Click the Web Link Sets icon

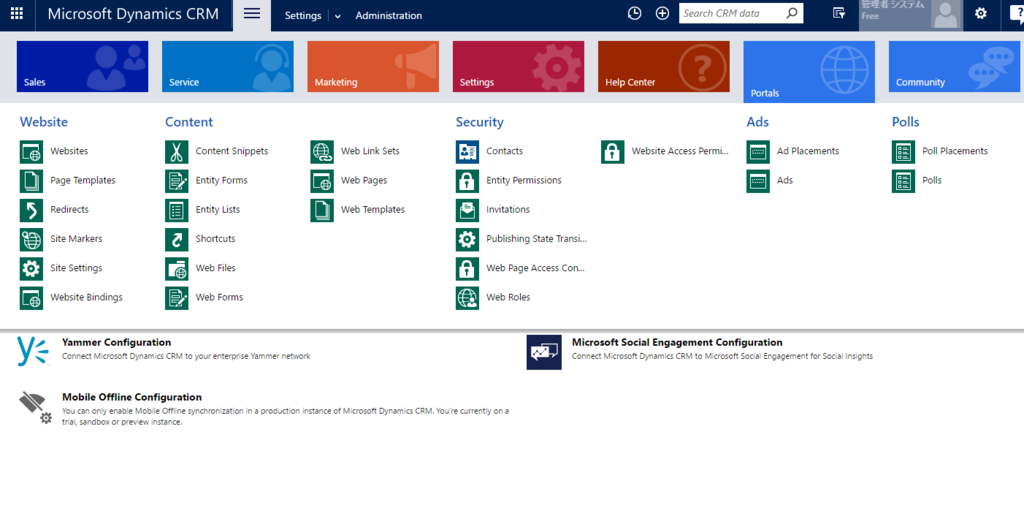[x=322, y=151]
